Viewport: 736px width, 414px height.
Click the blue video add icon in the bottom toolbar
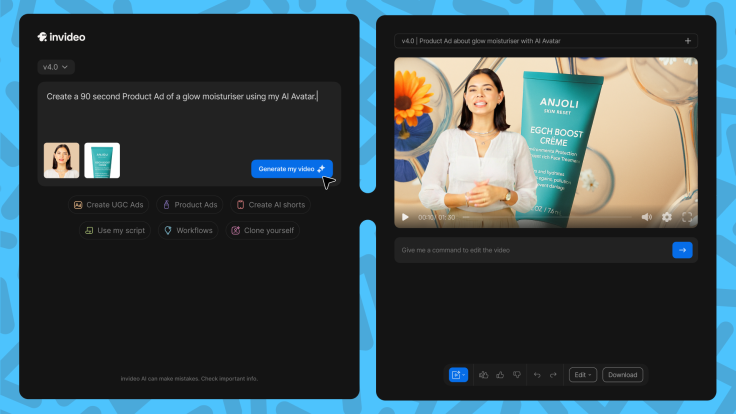(x=458, y=375)
